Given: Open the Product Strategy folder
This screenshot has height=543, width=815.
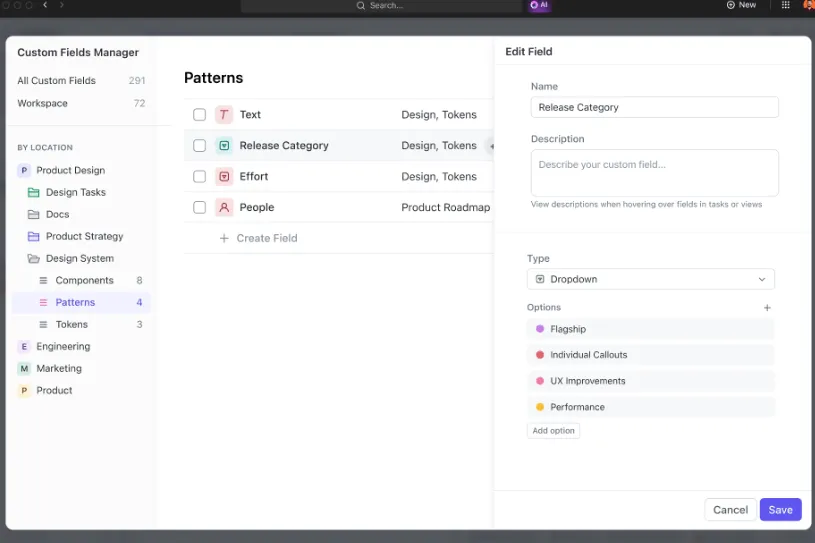Looking at the screenshot, I should 84,236.
